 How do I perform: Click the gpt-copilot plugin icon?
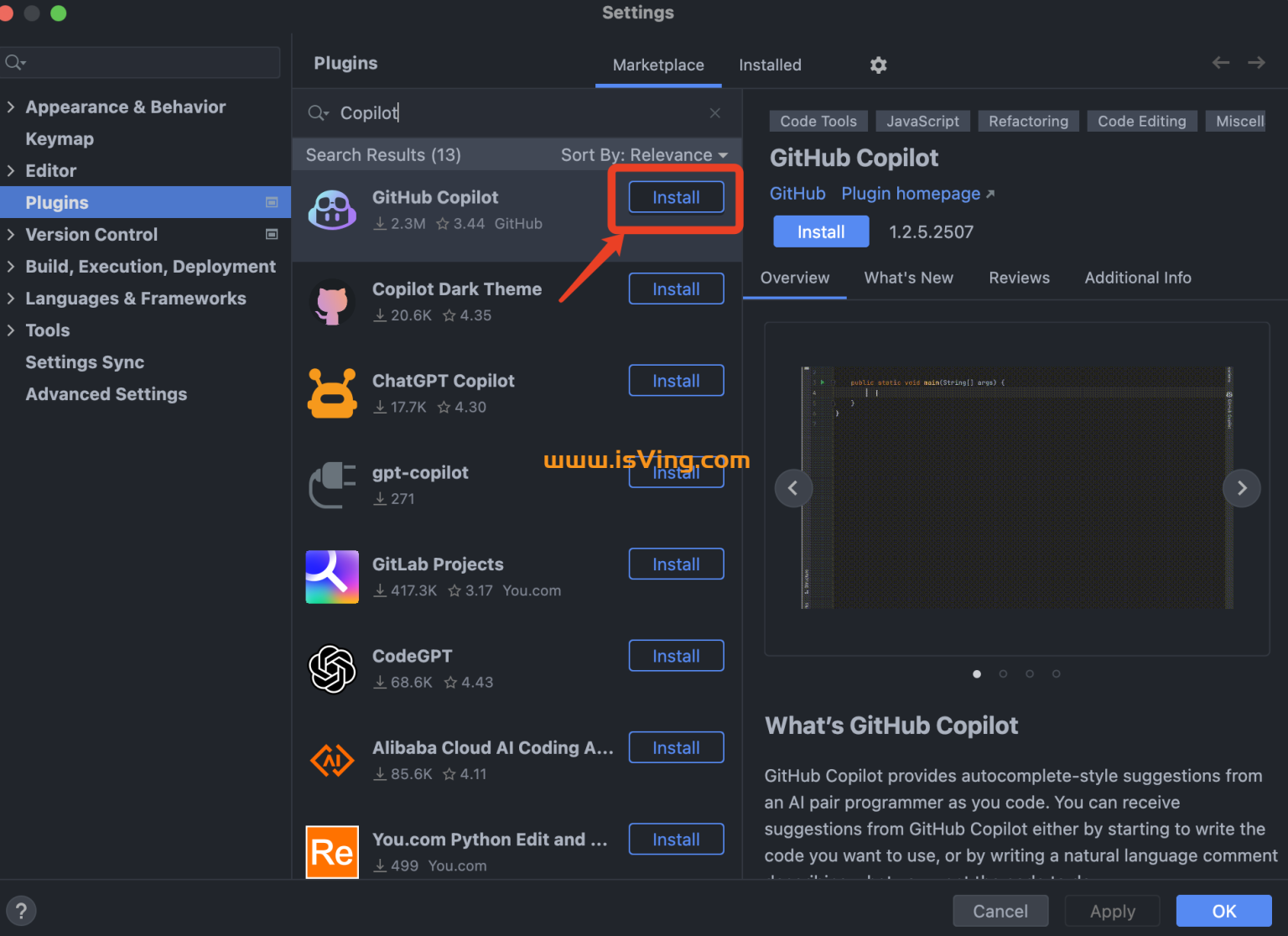332,485
